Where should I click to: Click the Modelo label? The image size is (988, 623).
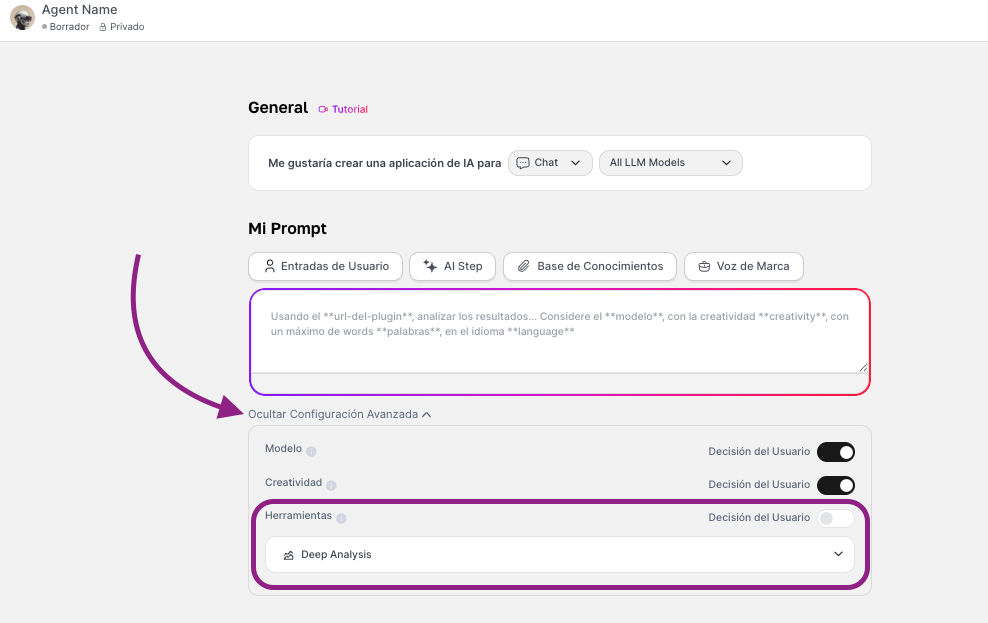(x=283, y=449)
